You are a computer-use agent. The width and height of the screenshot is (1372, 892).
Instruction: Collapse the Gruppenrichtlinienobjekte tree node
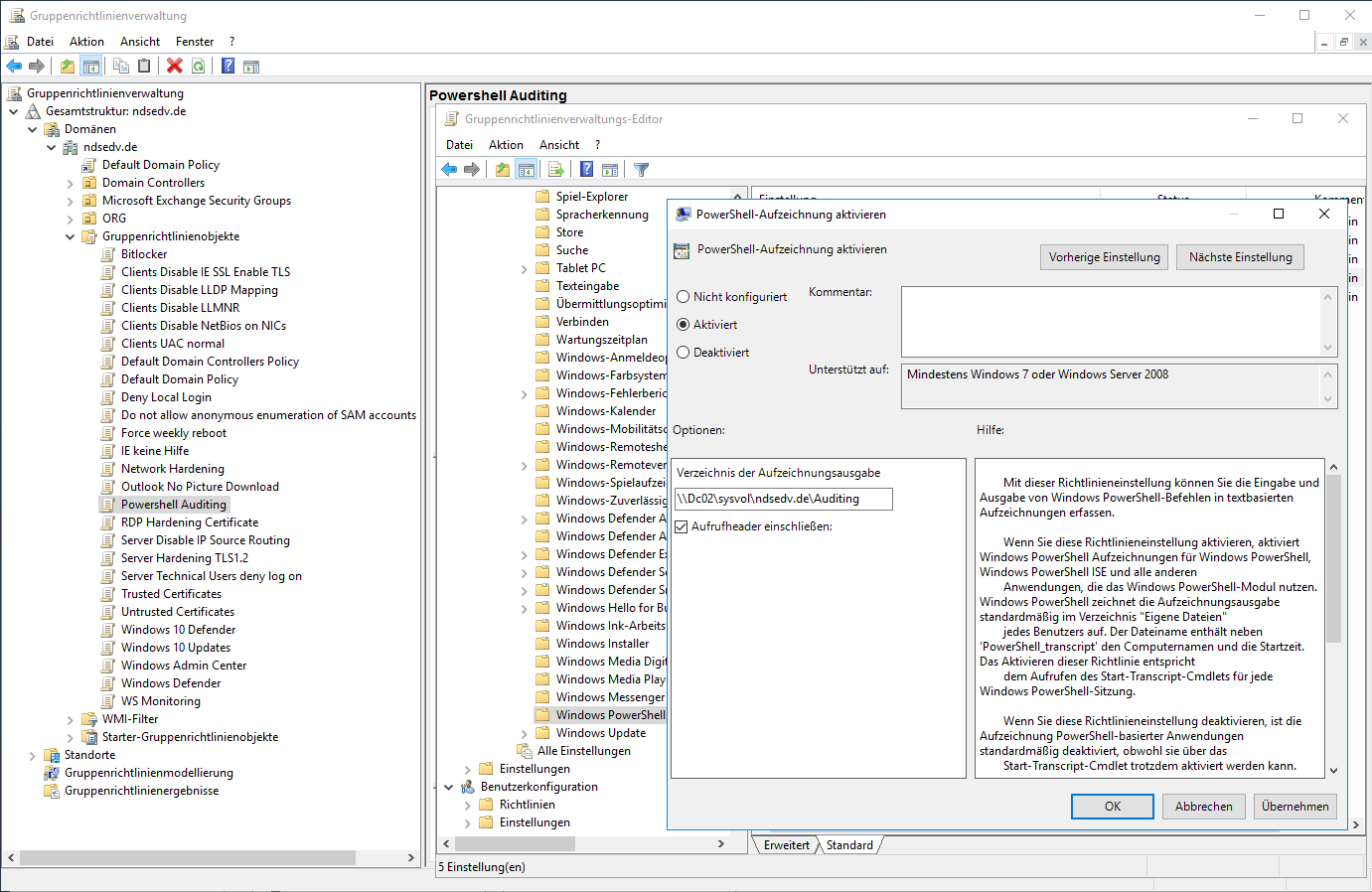pyautogui.click(x=71, y=237)
